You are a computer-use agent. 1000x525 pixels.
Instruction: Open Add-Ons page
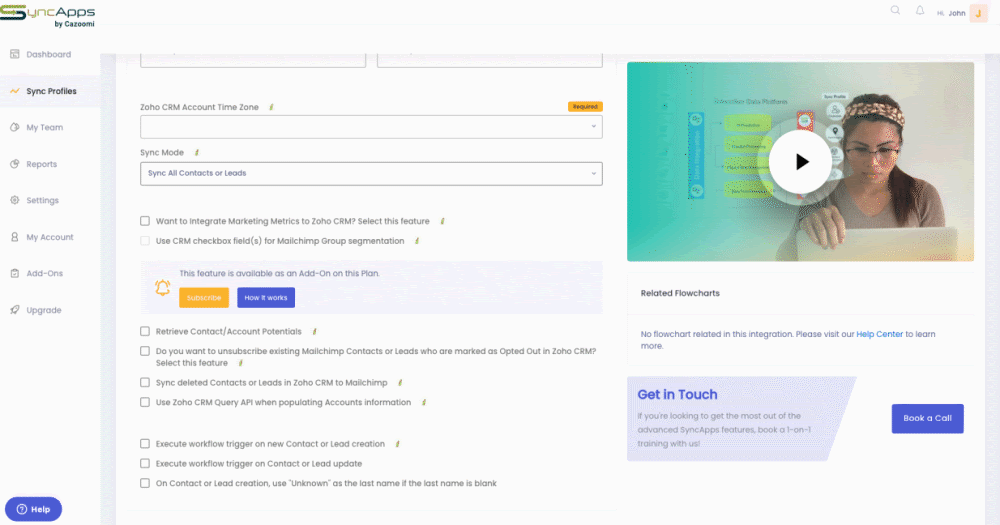pyautogui.click(x=45, y=274)
